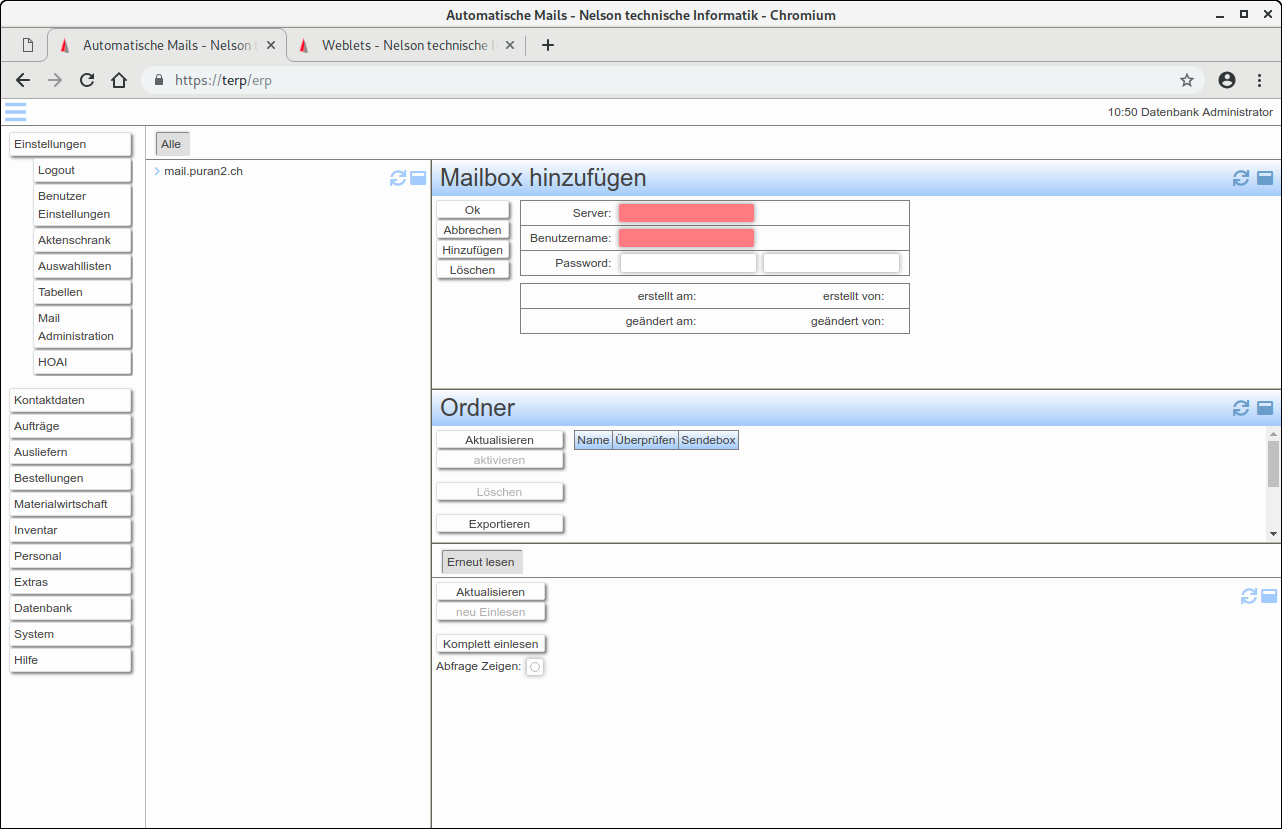Click refresh icon in mailbox list panel

[x=398, y=178]
